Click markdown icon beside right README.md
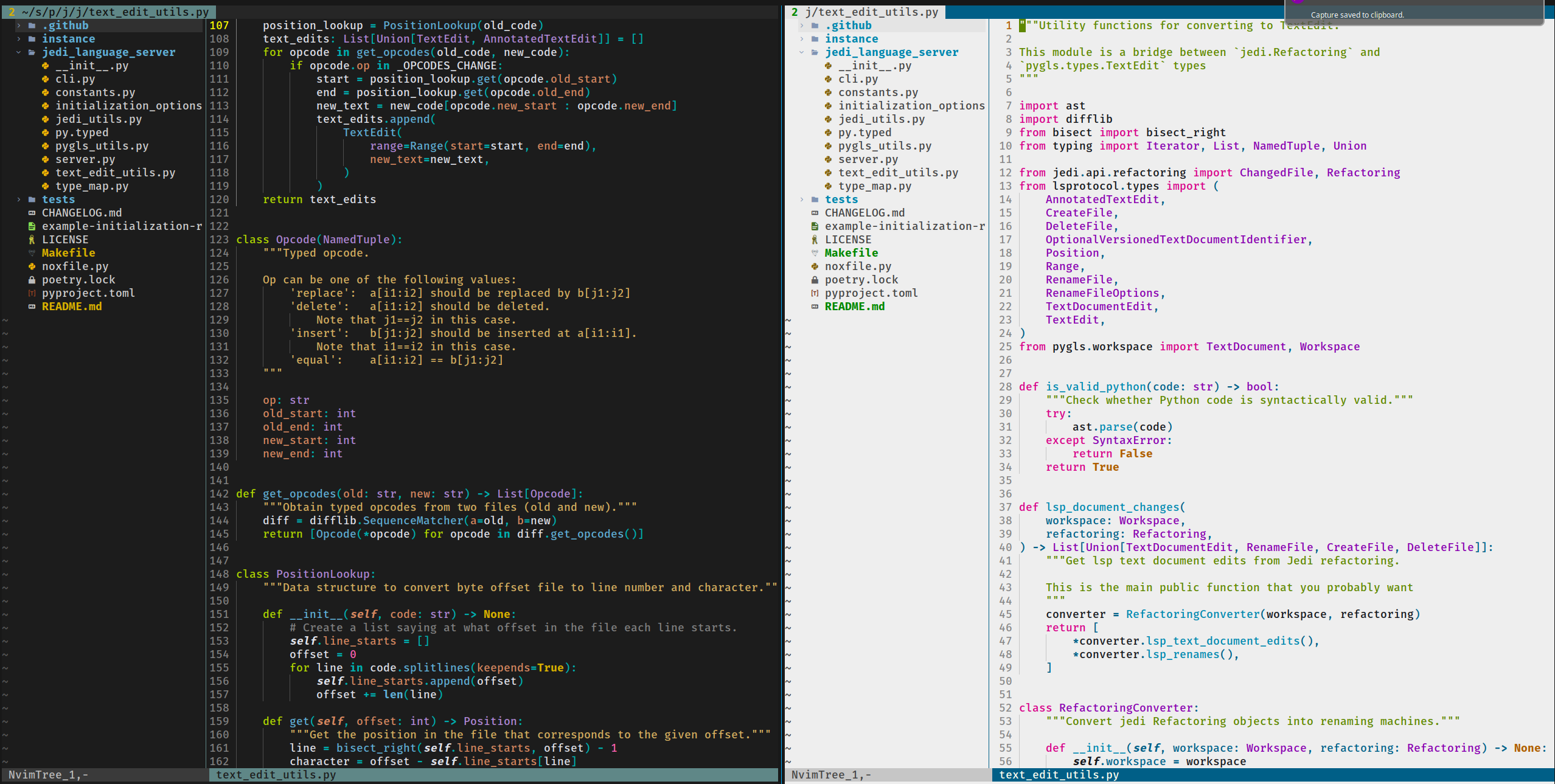The height and width of the screenshot is (784, 1555). click(x=815, y=307)
